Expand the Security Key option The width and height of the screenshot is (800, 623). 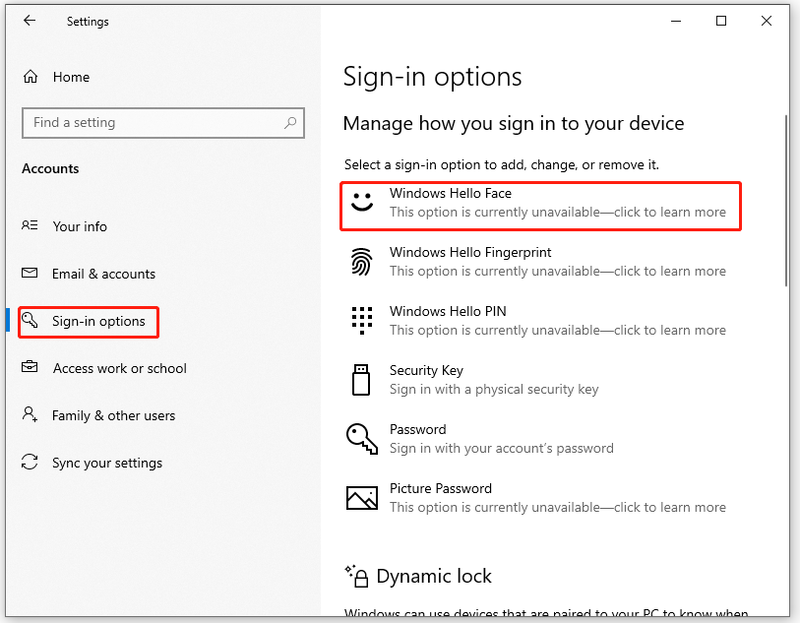(x=540, y=380)
